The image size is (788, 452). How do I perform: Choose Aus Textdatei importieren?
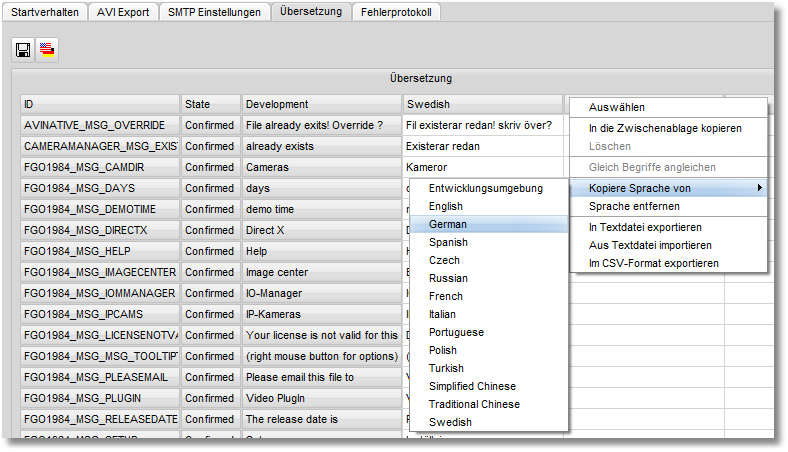click(650, 245)
